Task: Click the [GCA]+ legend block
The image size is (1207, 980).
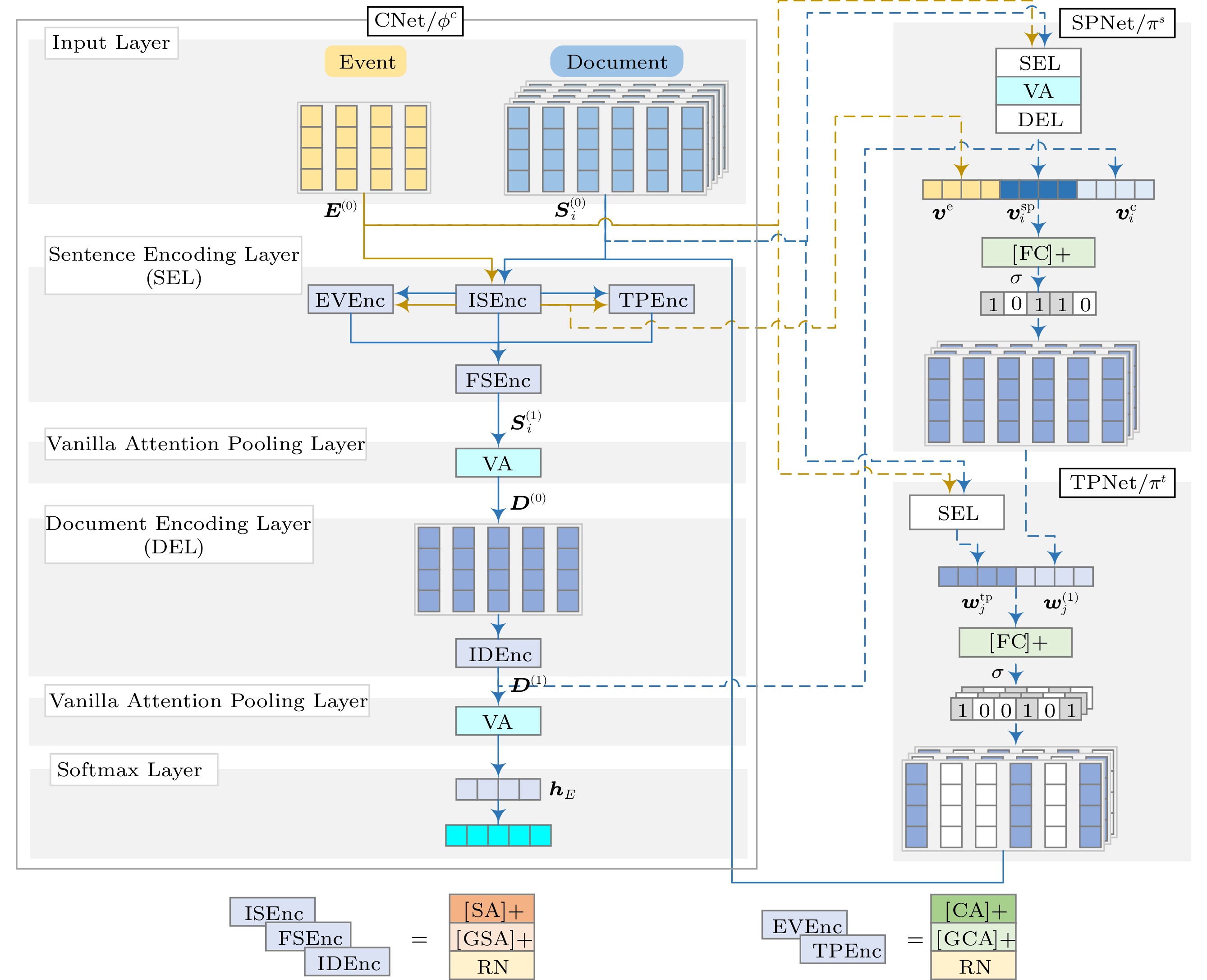Action: click(x=973, y=937)
